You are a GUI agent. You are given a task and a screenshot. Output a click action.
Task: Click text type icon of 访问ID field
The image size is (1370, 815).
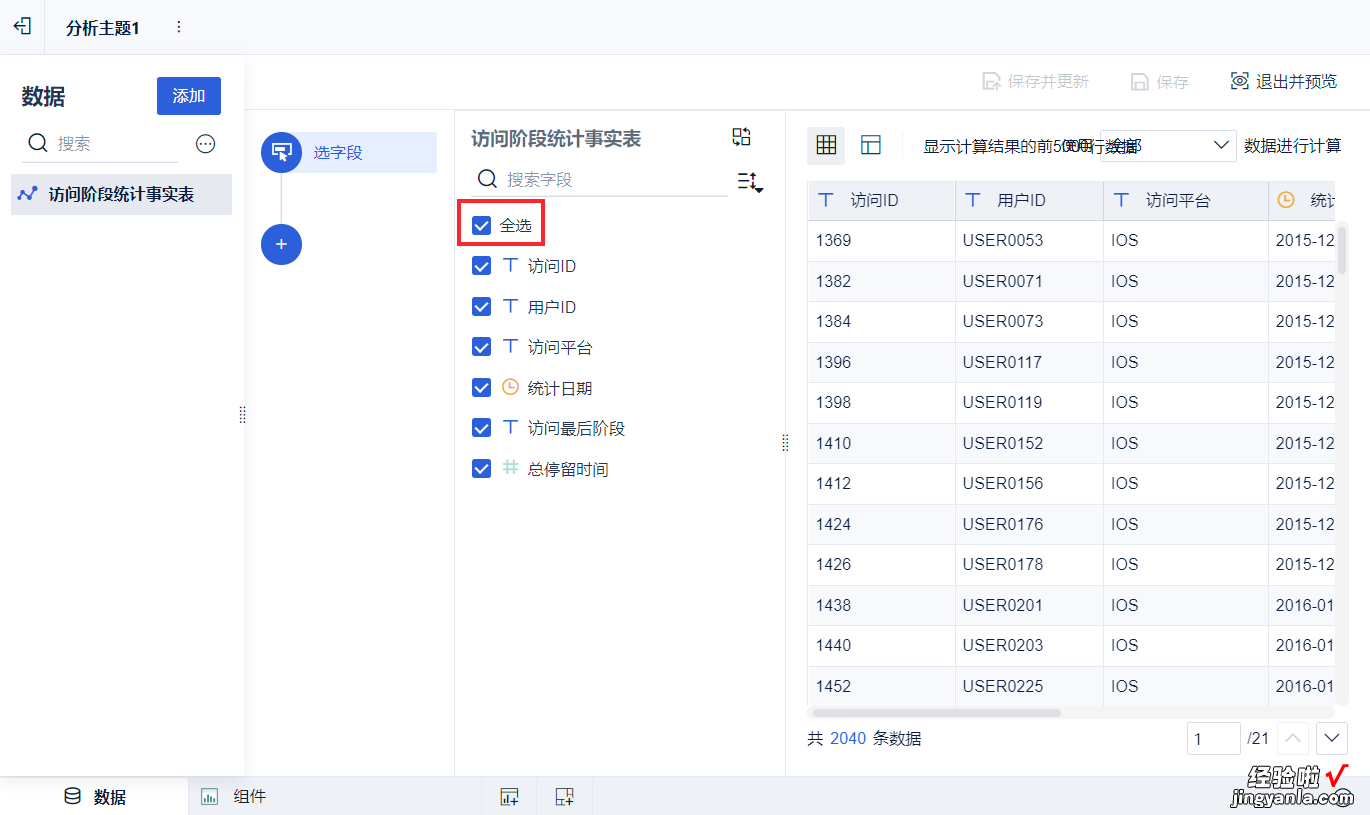point(510,266)
